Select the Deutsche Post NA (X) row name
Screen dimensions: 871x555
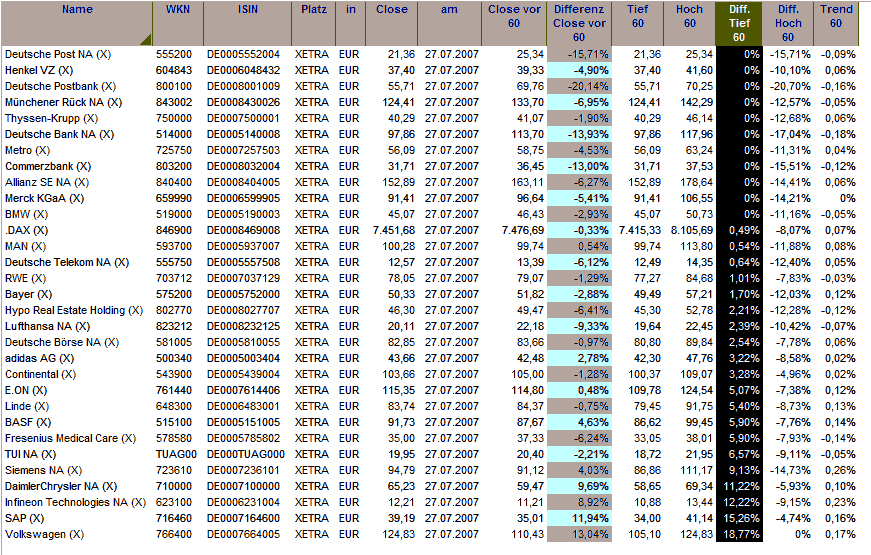[58, 54]
